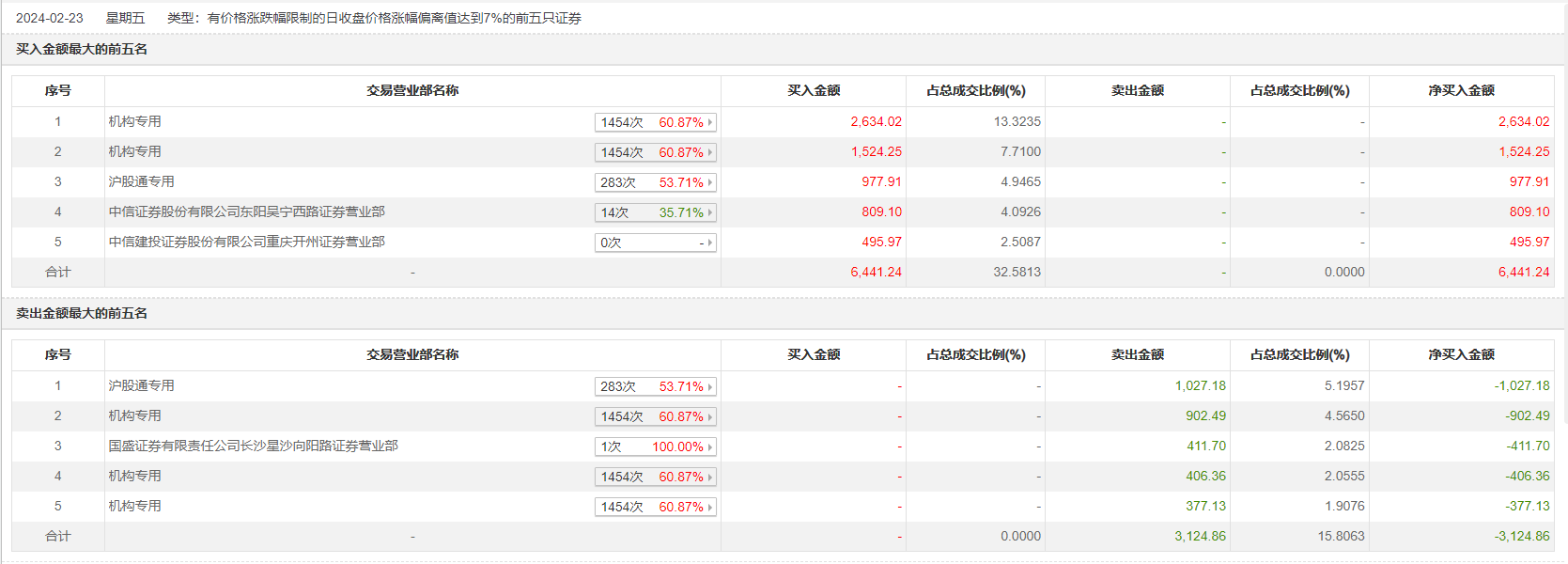
Task: Click arrow icon in sell row 5 stats box
Action: tap(710, 507)
